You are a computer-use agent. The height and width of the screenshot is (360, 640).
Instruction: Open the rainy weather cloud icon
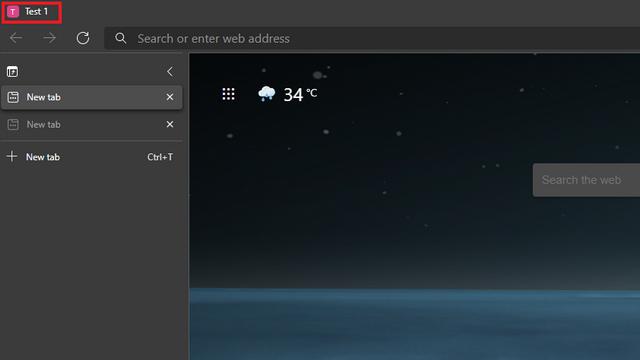pos(267,94)
